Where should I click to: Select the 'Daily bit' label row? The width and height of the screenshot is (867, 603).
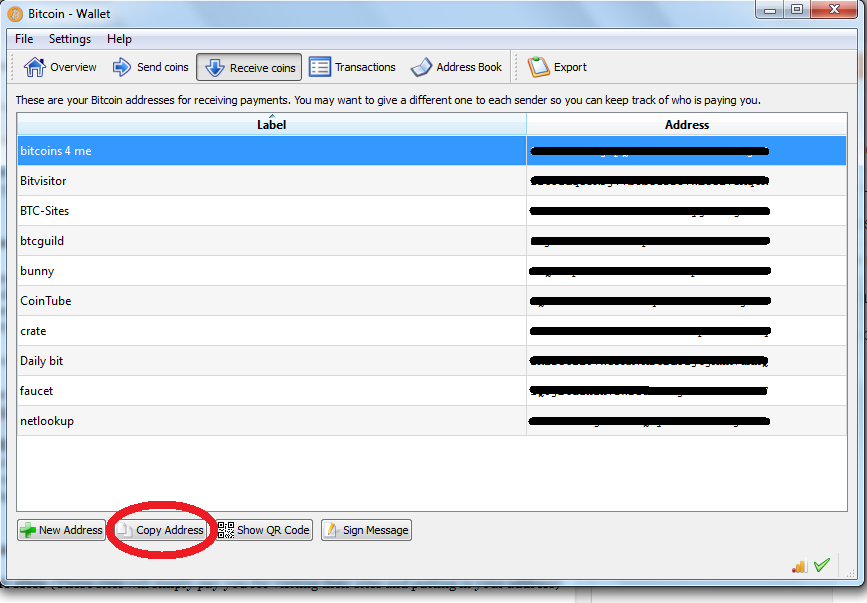click(x=271, y=361)
